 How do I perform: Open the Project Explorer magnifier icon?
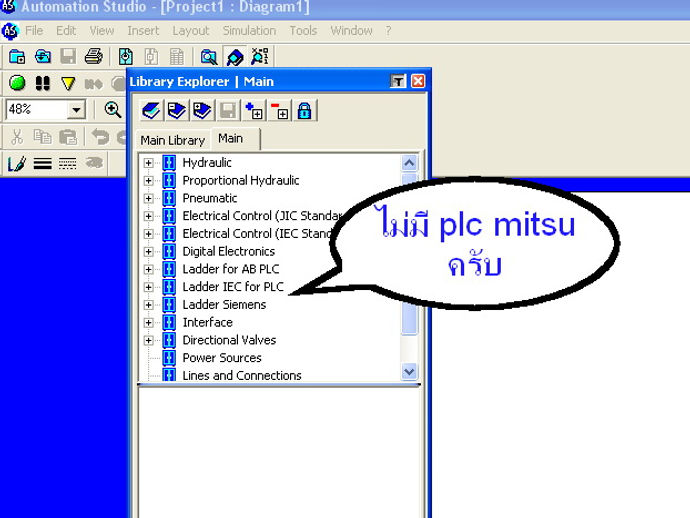point(208,57)
